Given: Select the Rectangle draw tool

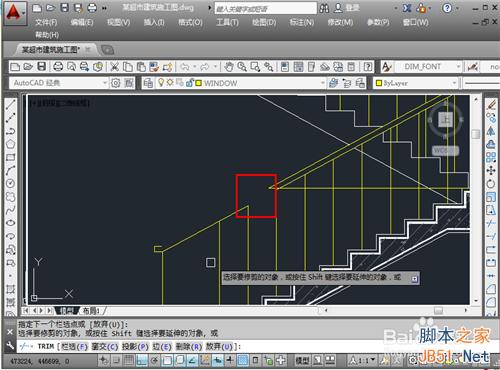Looking at the screenshot, I should coord(11,157).
